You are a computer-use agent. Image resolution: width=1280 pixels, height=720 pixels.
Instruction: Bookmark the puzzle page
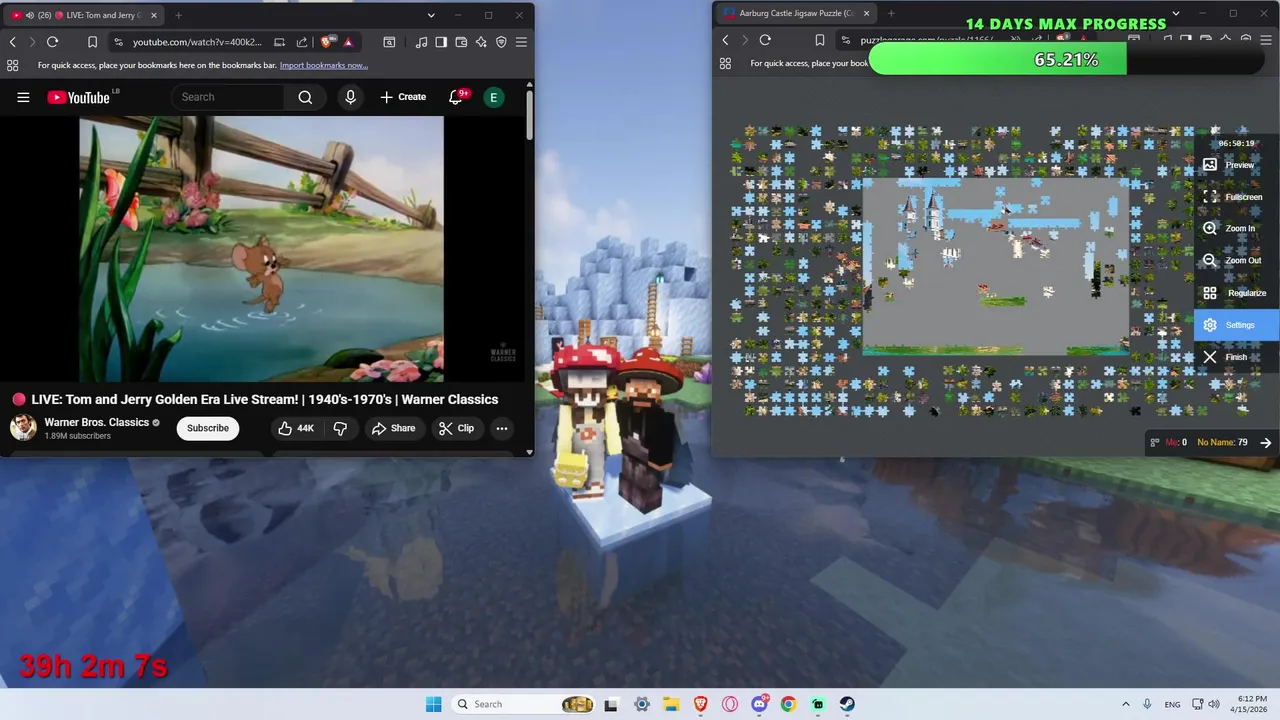coord(819,40)
